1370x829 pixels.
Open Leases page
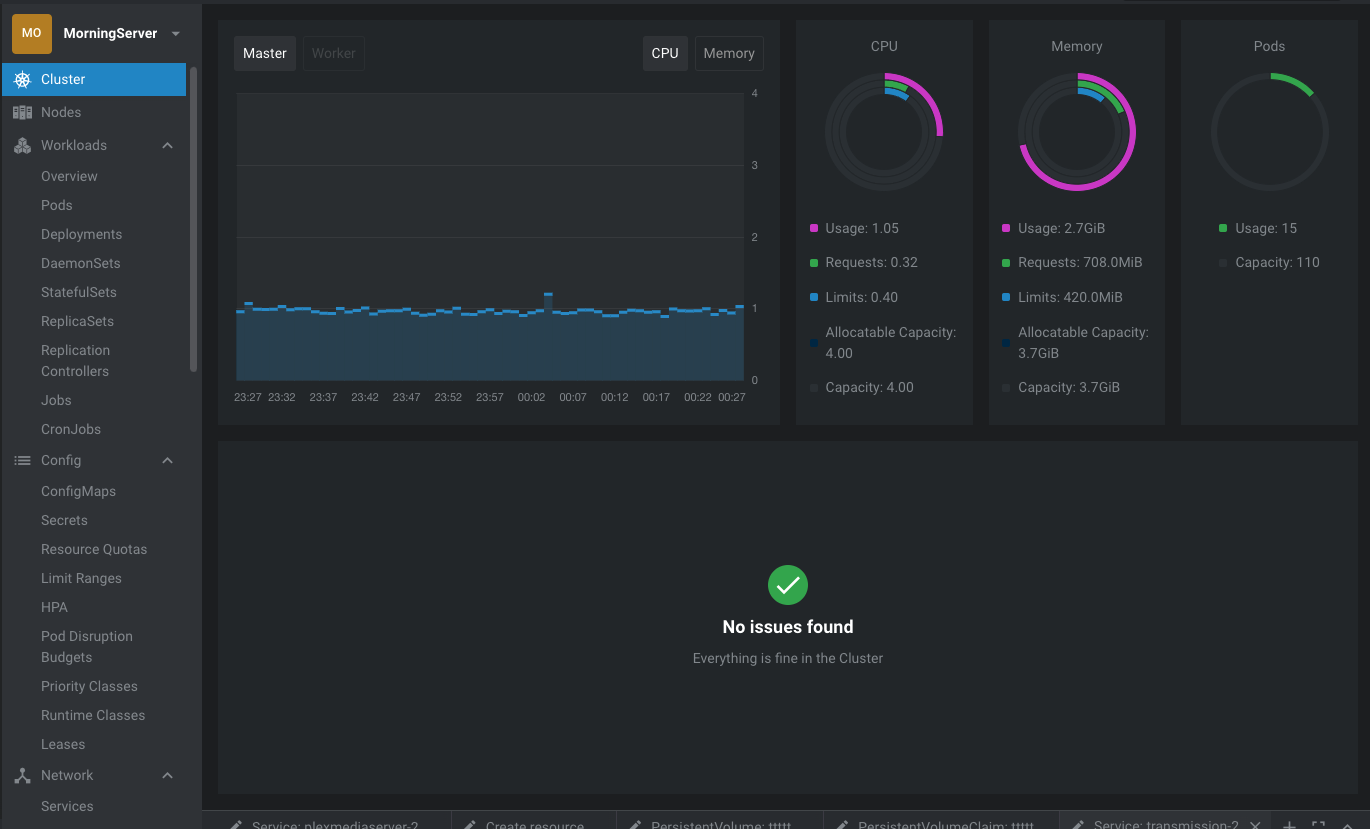pyautogui.click(x=63, y=744)
